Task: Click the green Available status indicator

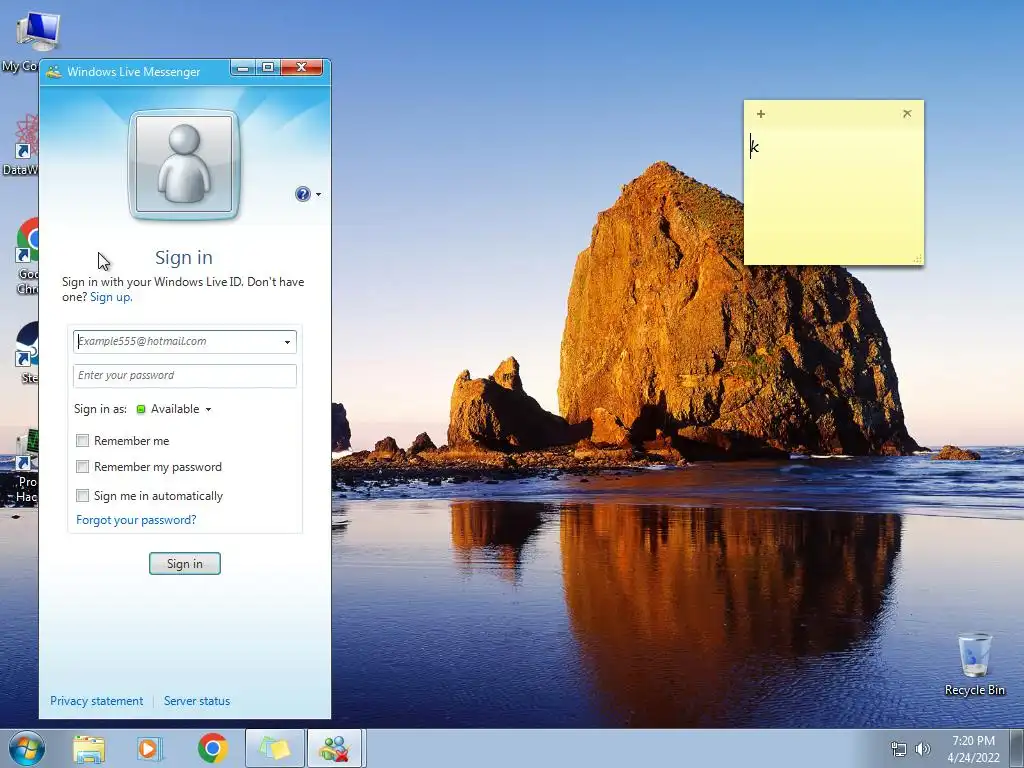Action: click(x=140, y=409)
